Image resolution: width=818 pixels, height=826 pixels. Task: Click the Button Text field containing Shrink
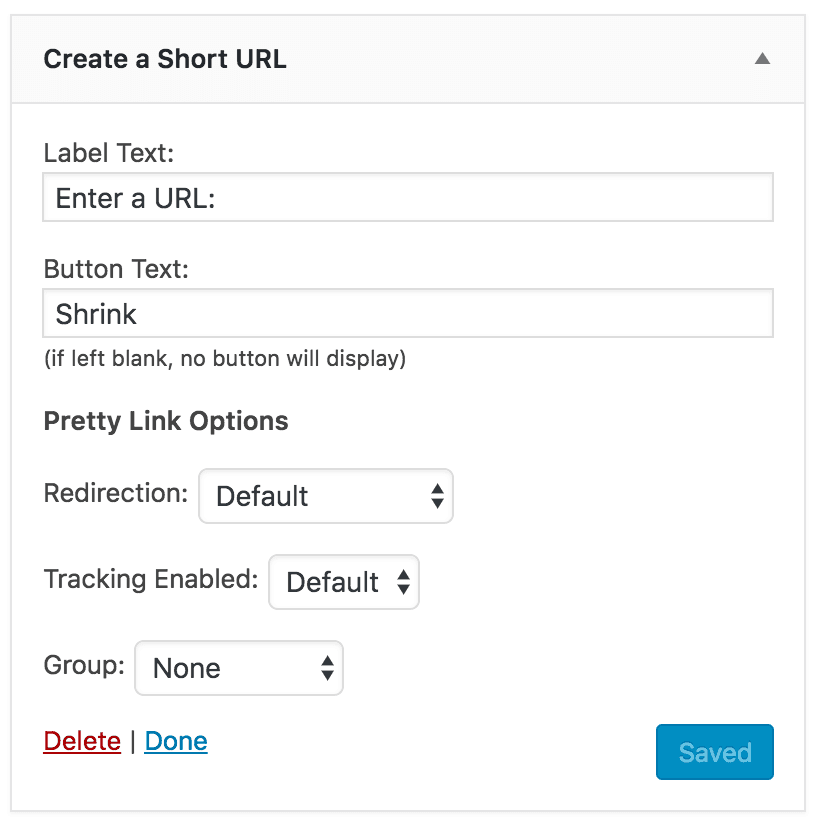[408, 313]
